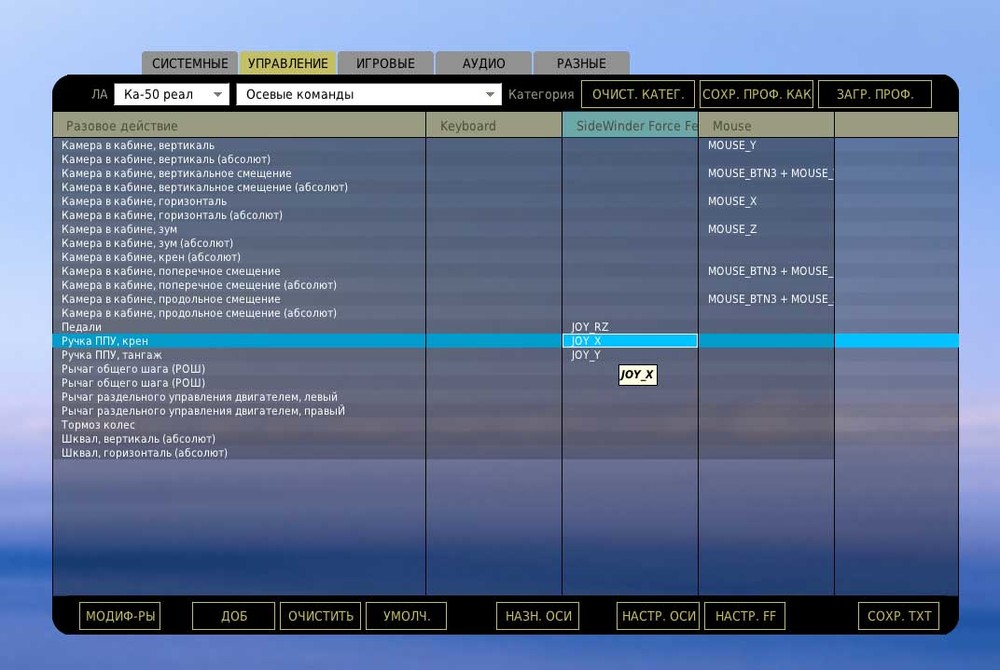Click the Mouse column header

point(767,126)
